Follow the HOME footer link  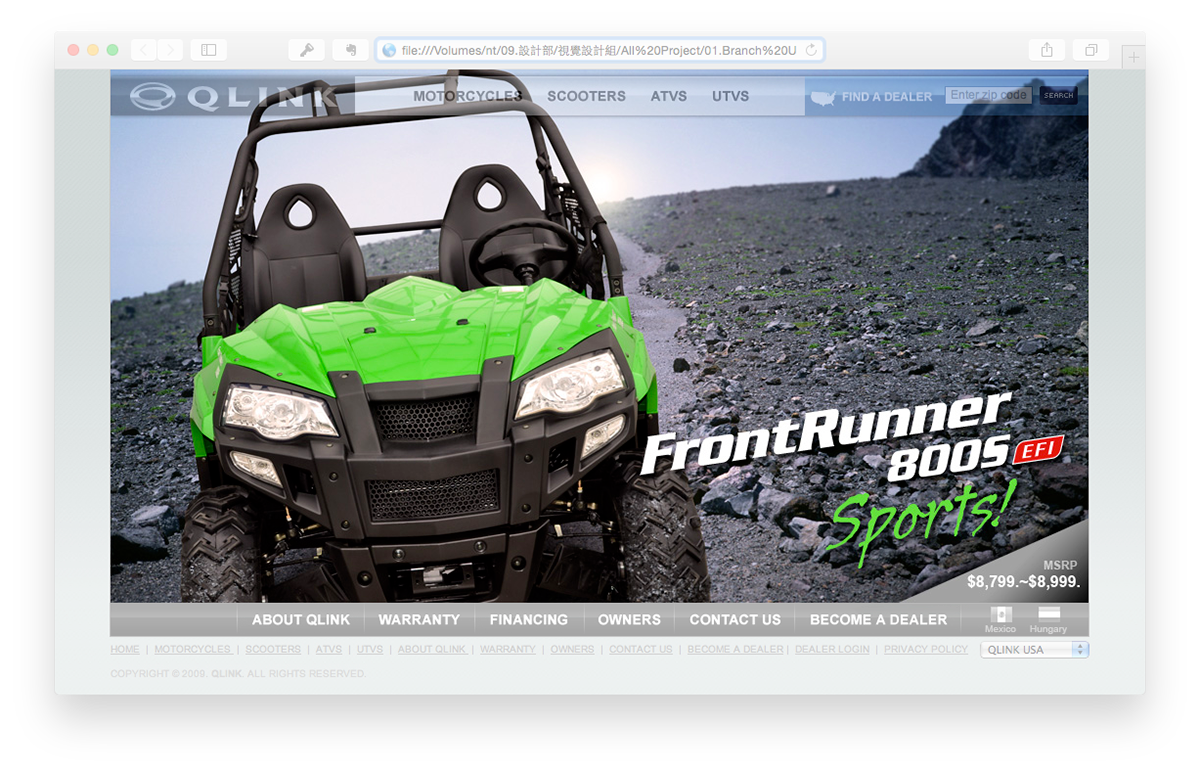(125, 650)
